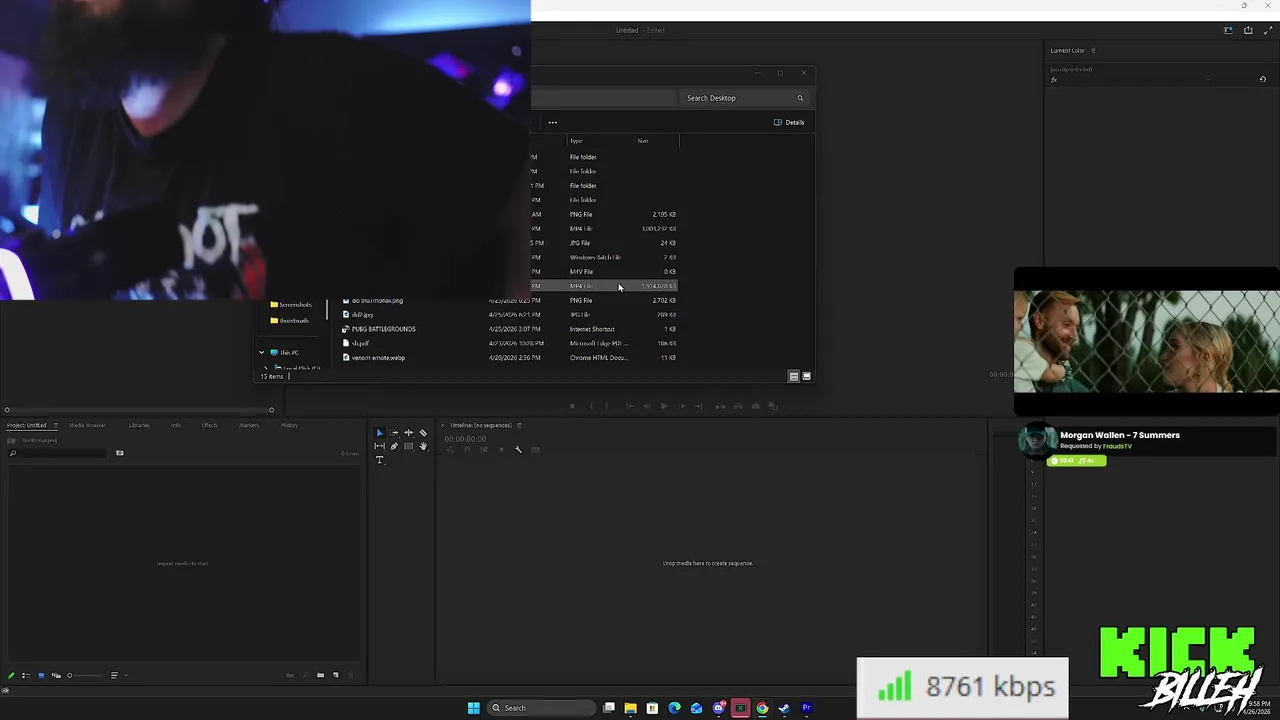This screenshot has width=1280, height=720.
Task: Switch File Explorer to large icons view
Action: (x=807, y=376)
